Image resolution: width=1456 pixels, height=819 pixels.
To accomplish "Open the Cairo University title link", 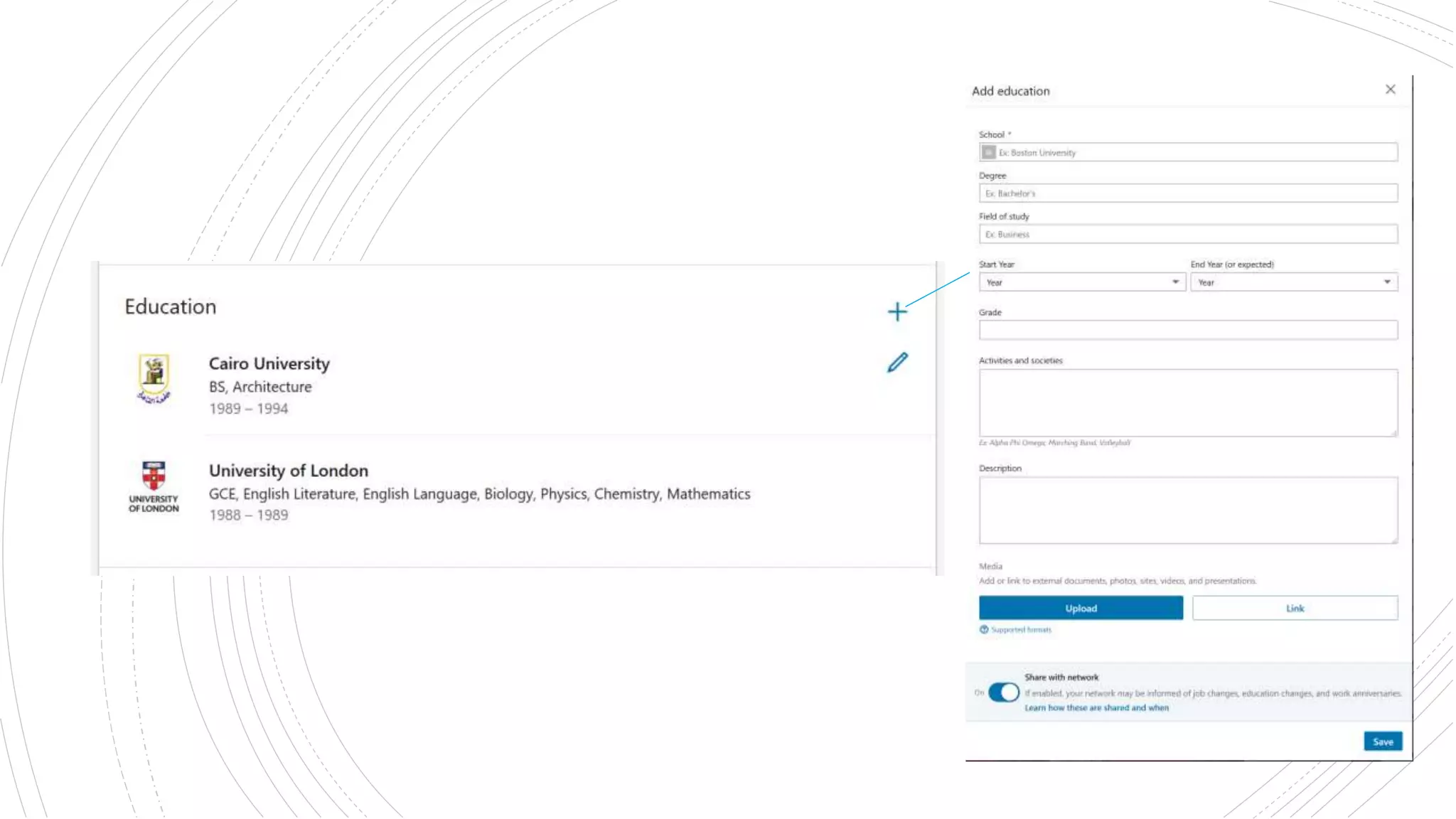I will pos(269,364).
